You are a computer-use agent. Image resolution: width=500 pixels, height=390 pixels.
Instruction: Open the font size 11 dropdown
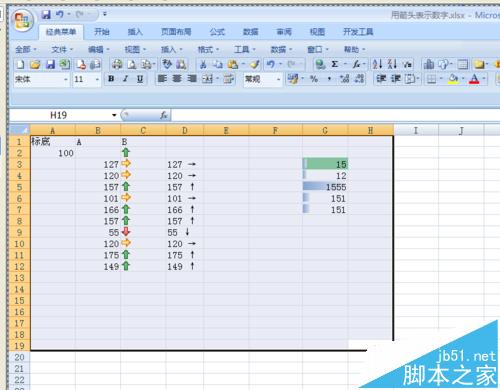[x=97, y=79]
